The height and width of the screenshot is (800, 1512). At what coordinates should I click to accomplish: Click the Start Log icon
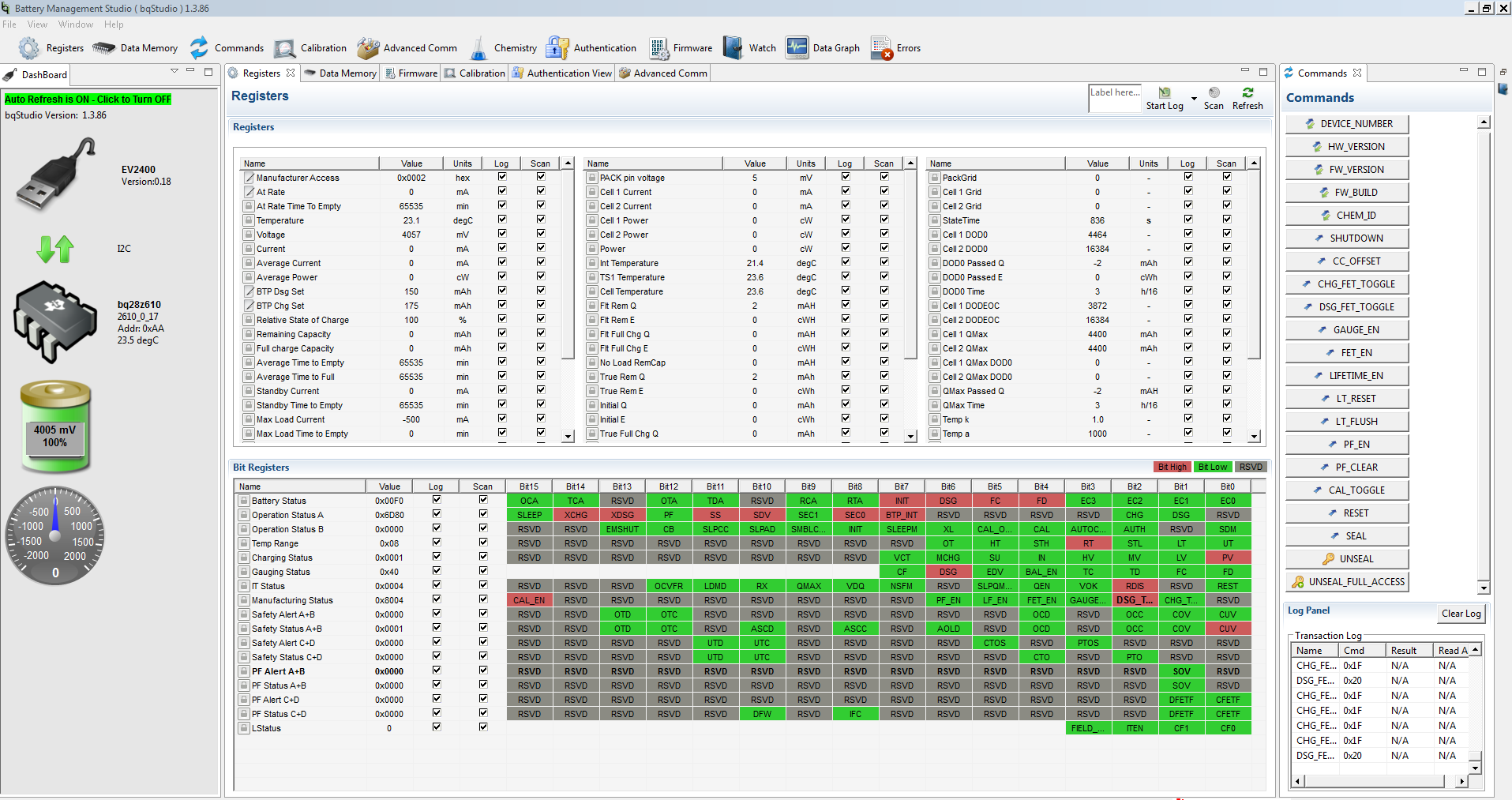1165,93
